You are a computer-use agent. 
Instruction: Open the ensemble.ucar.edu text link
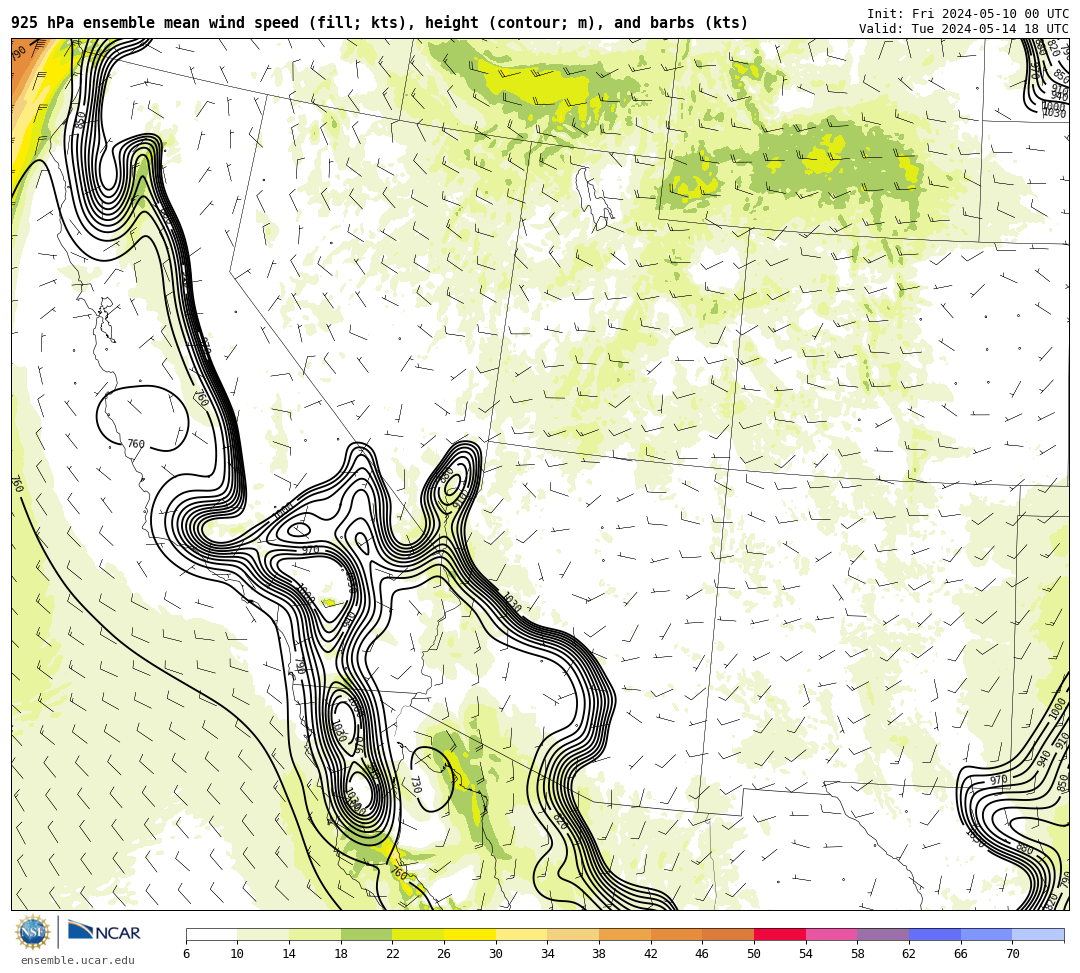78,960
